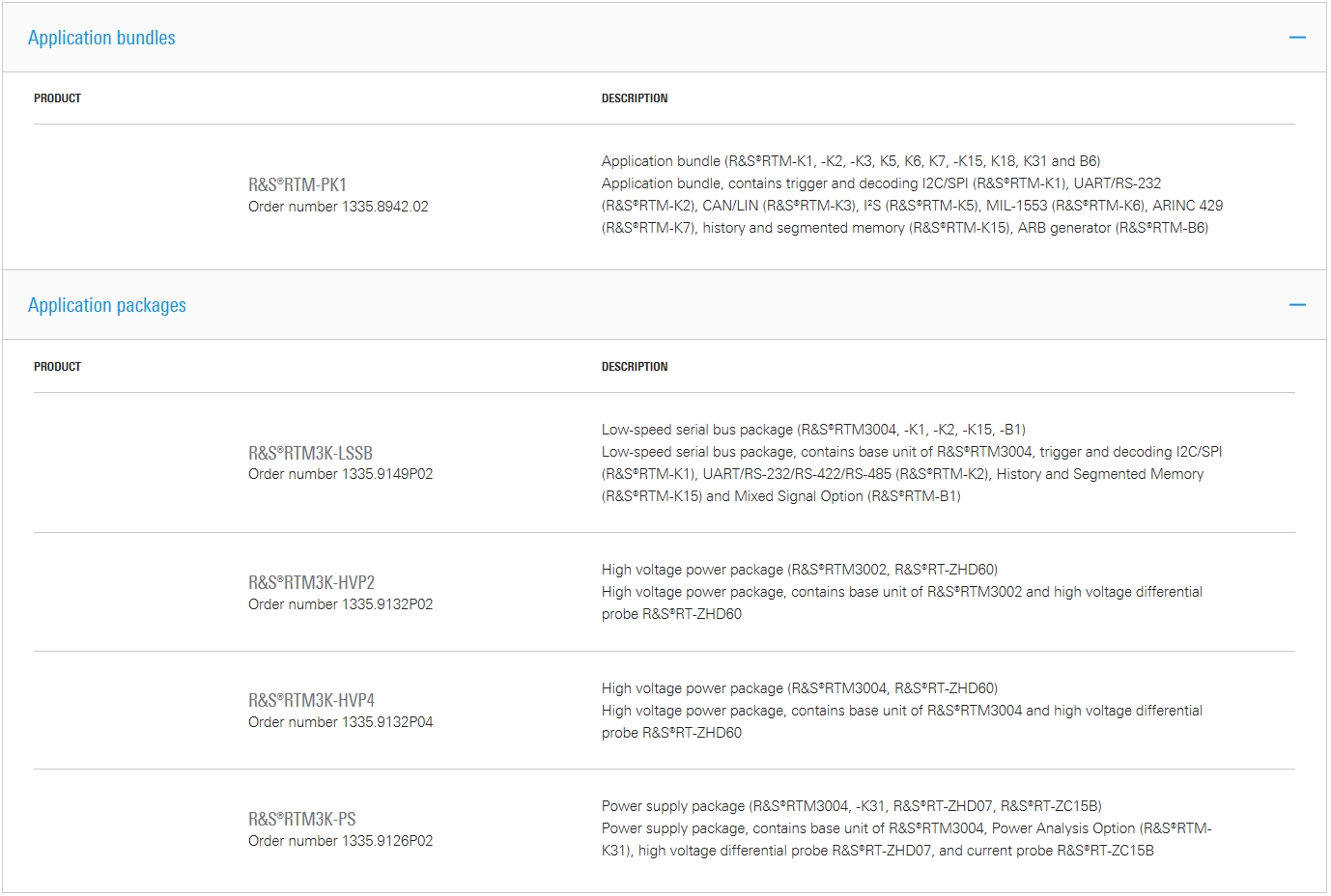Image resolution: width=1331 pixels, height=896 pixels.
Task: Click the Application bundles heading
Action: [101, 38]
